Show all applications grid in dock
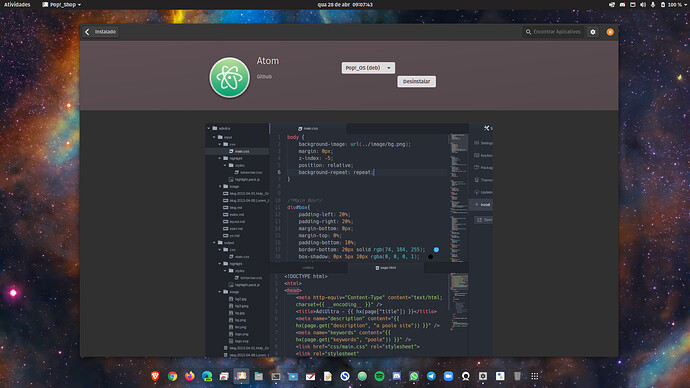Image resolution: width=690 pixels, height=388 pixels. (535, 376)
